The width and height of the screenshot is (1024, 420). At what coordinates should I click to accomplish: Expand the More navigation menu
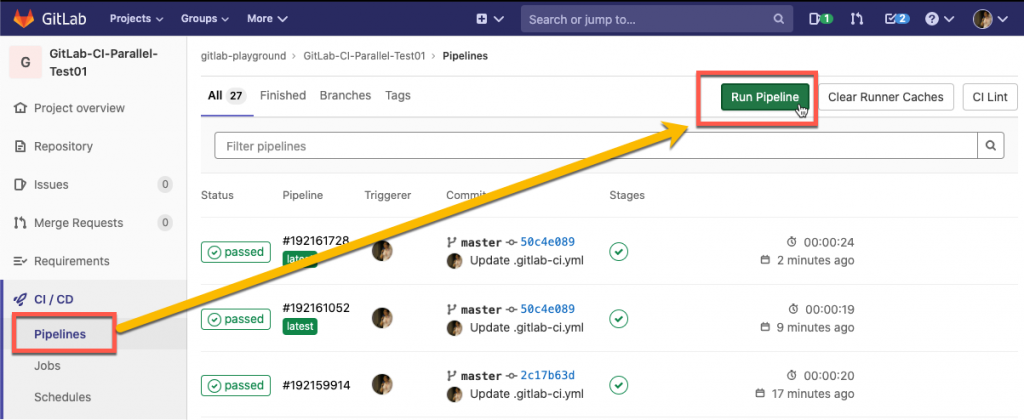267,18
